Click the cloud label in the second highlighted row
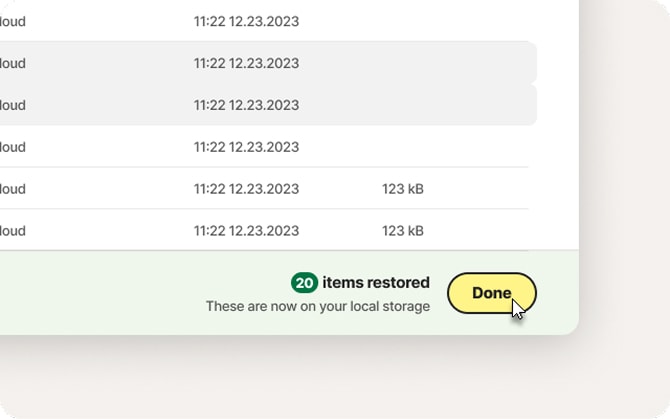The width and height of the screenshot is (670, 419). [12, 105]
